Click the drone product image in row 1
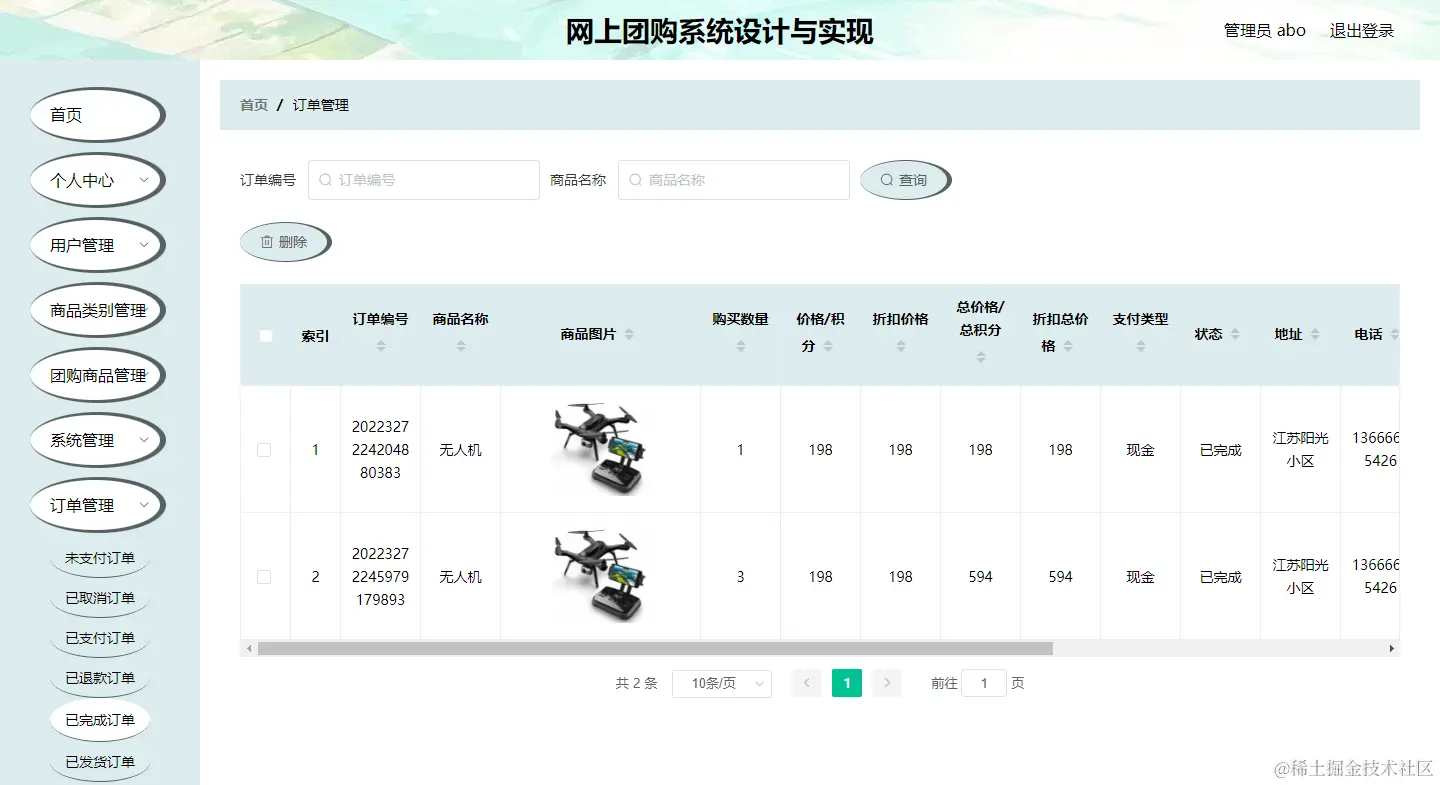The image size is (1440, 785). tap(600, 449)
